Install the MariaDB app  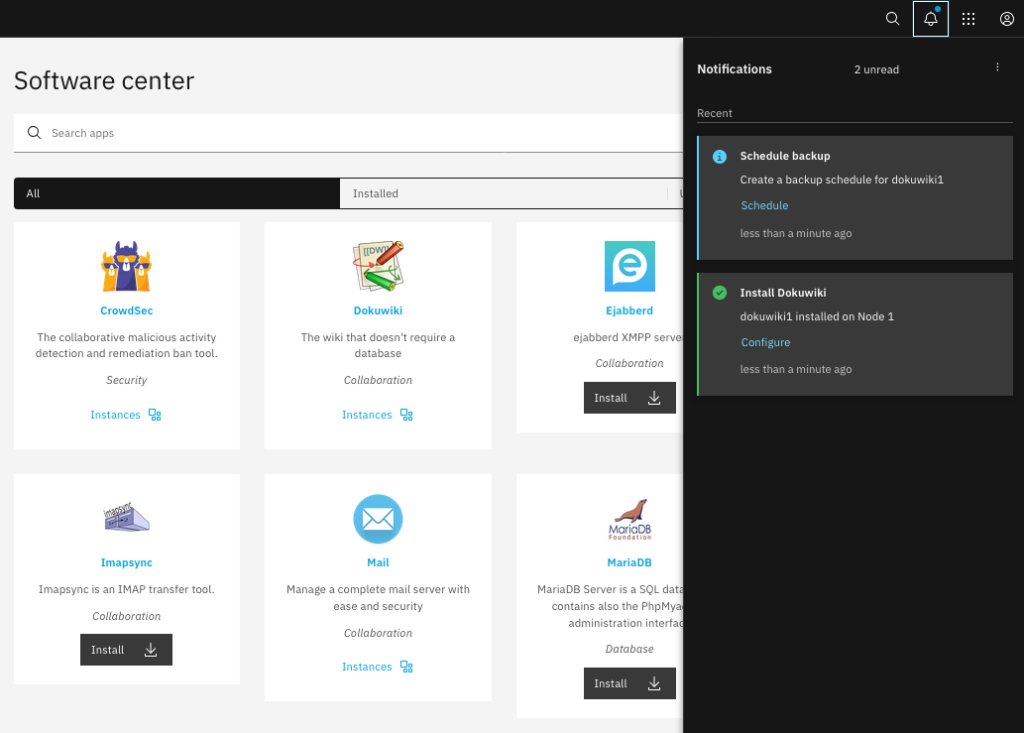pyautogui.click(x=630, y=683)
